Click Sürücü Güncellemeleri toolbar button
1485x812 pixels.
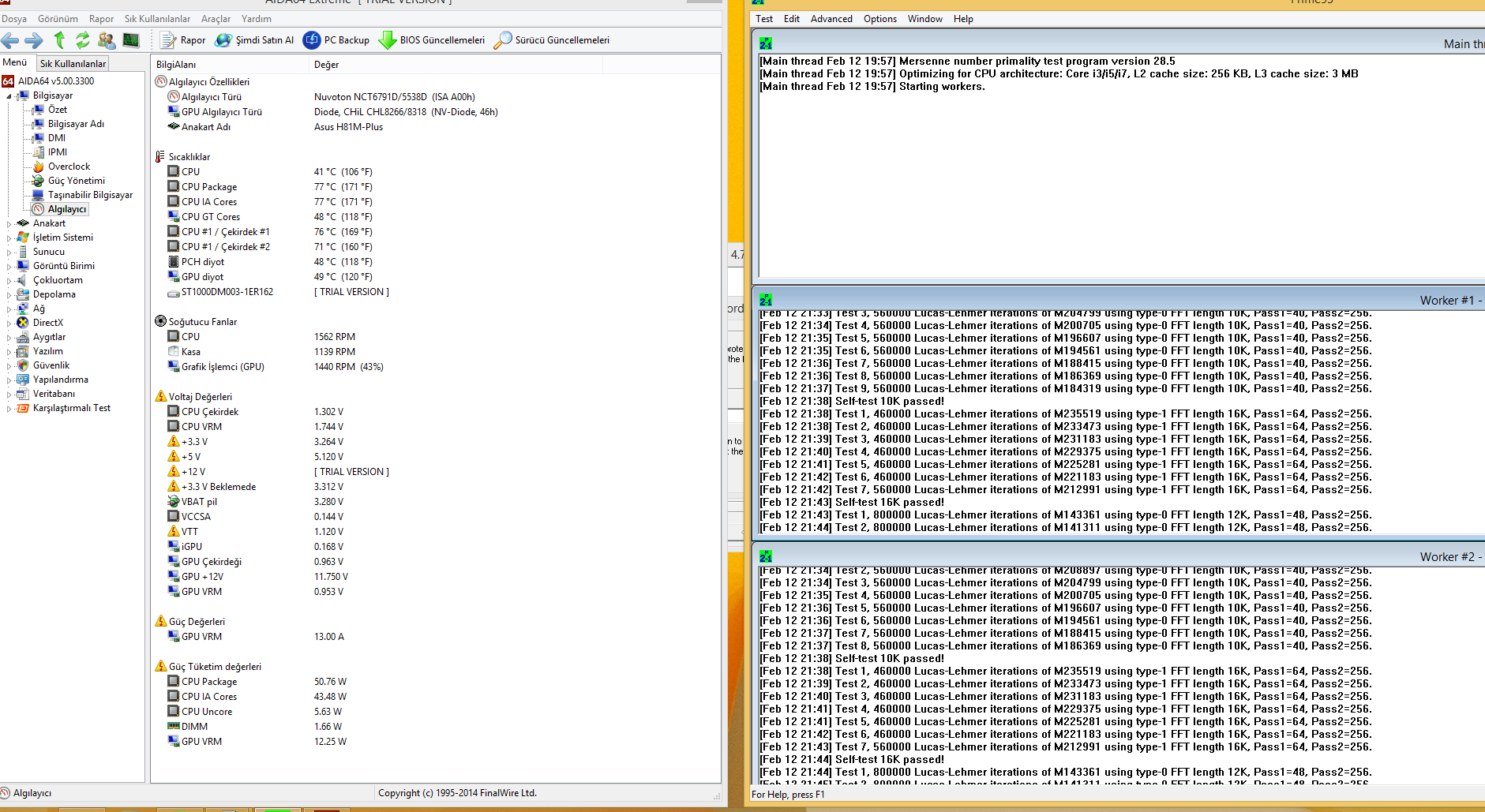pos(551,40)
